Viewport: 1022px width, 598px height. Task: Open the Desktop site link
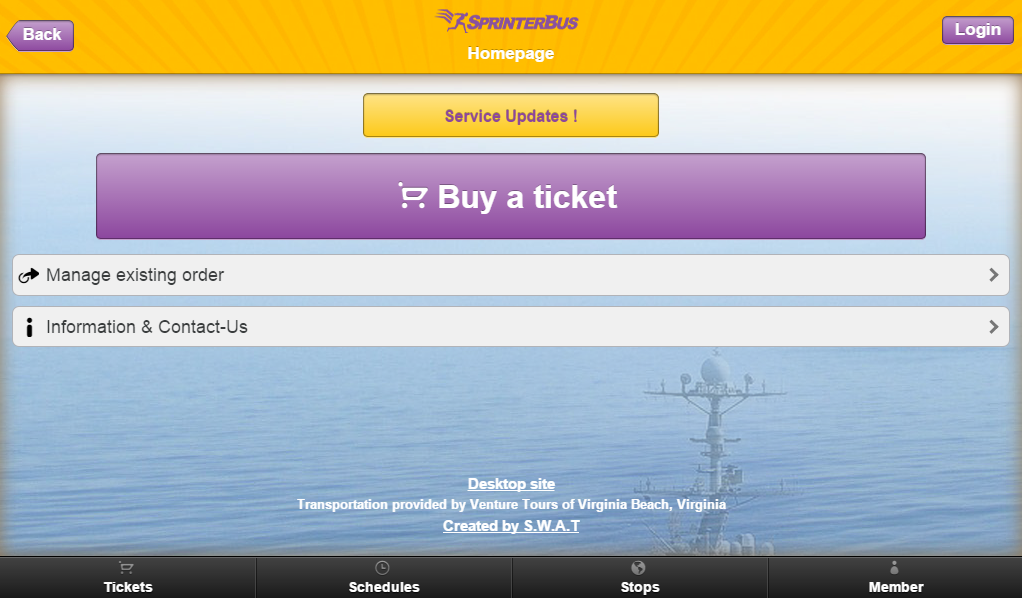click(x=511, y=484)
